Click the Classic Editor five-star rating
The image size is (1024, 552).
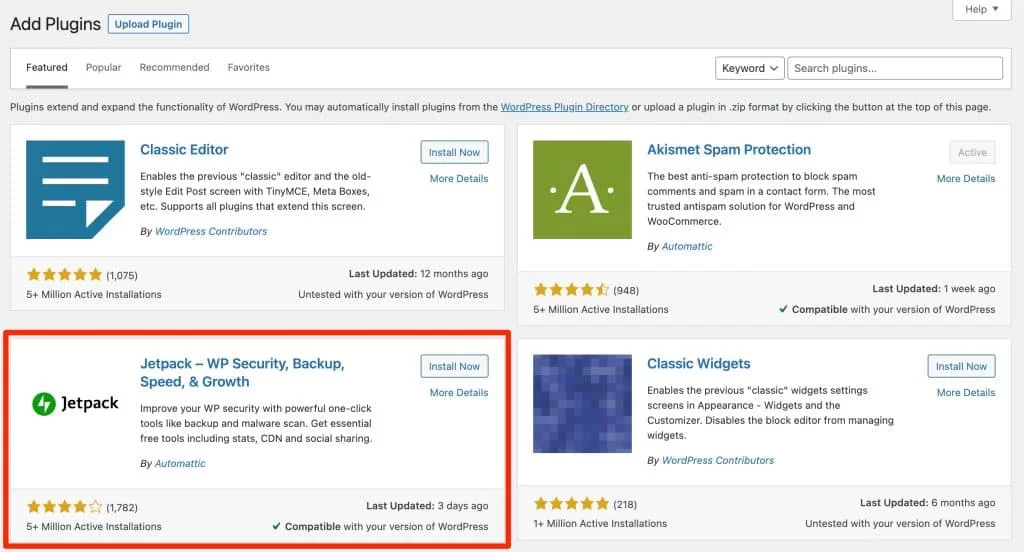click(64, 274)
